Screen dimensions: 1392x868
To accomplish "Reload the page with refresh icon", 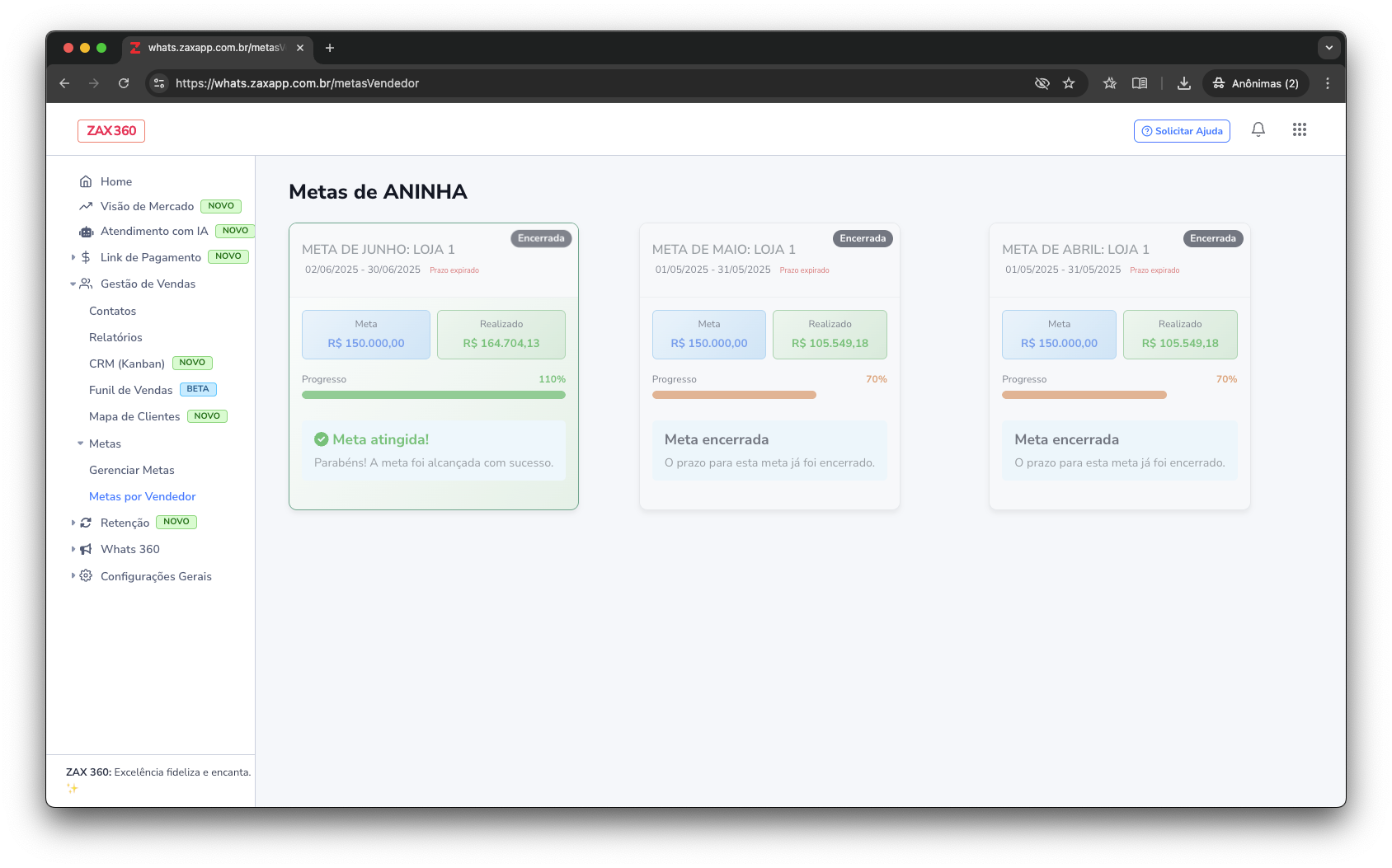I will pyautogui.click(x=124, y=83).
